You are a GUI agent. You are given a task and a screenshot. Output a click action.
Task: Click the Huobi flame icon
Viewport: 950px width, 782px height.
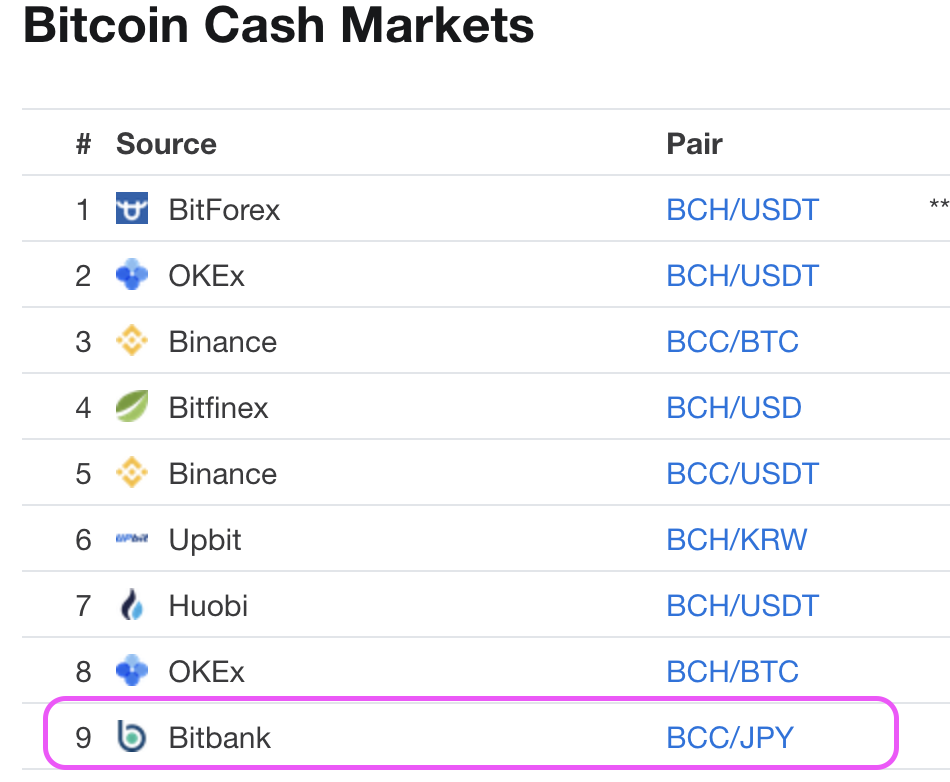(131, 605)
